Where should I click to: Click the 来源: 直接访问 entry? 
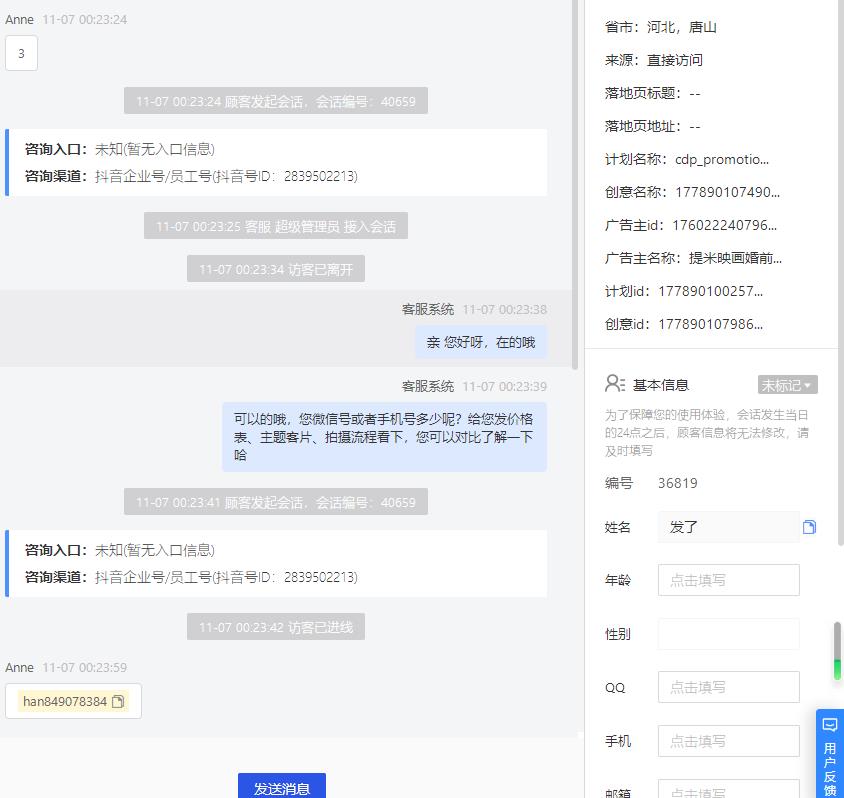click(x=653, y=60)
